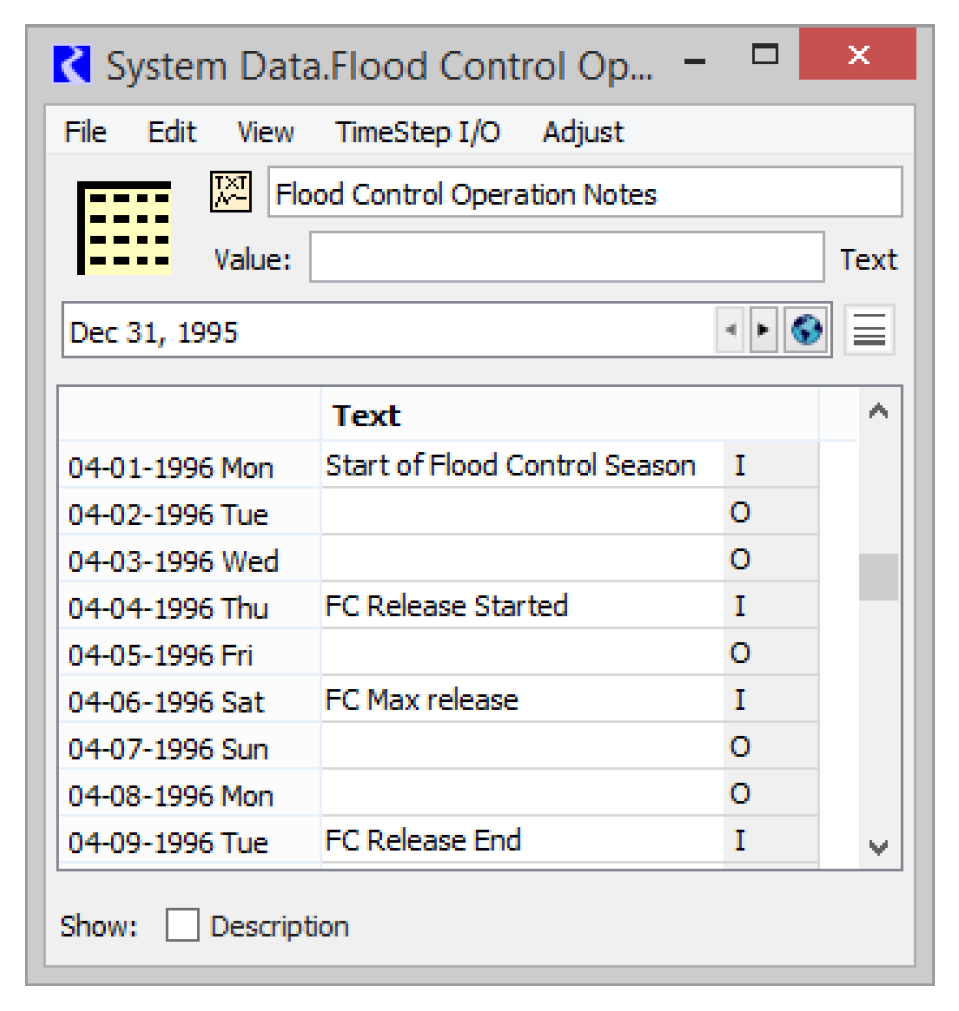This screenshot has height=1011, width=959.
Task: Open the Adjust menu
Action: pos(583,132)
